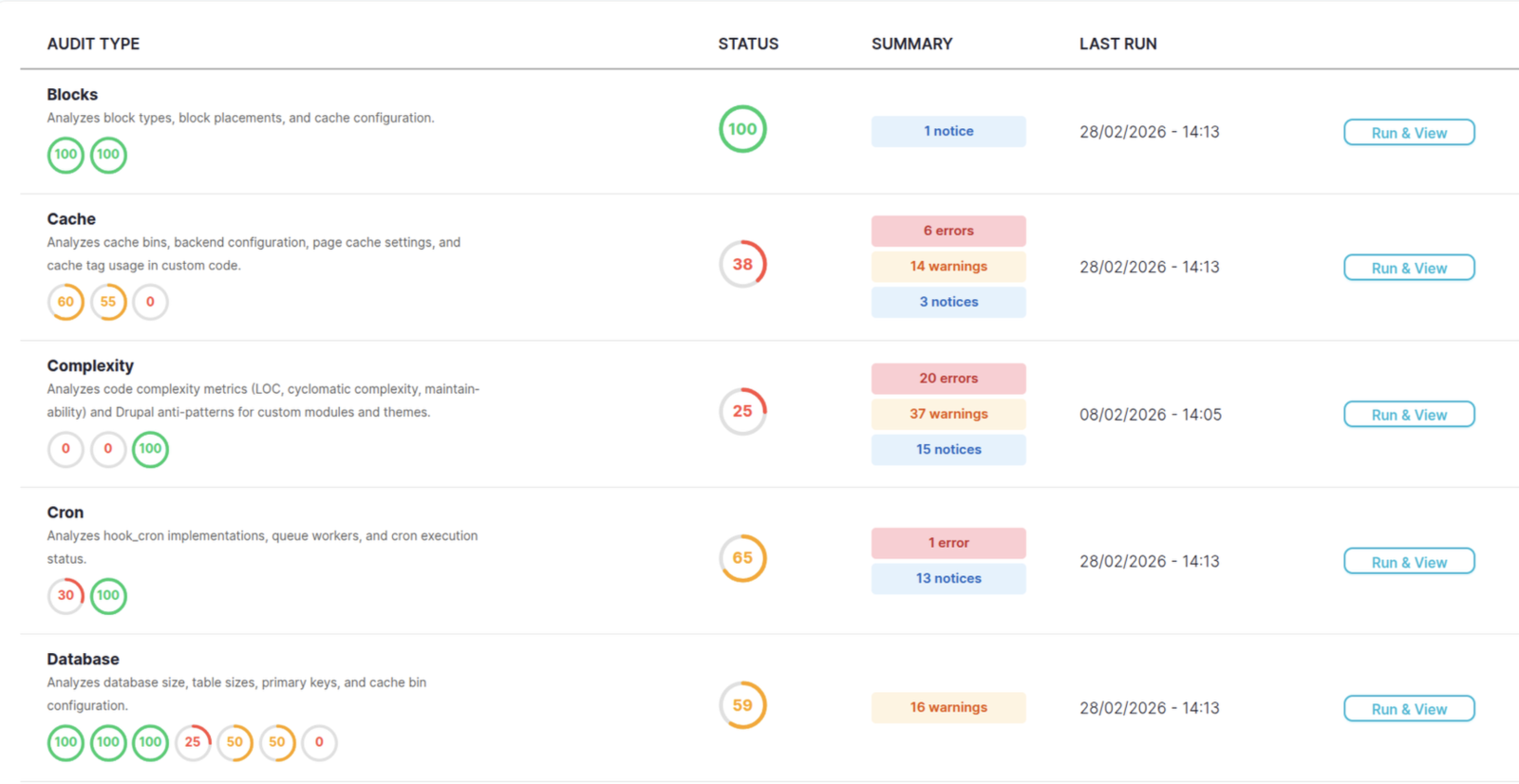Viewport: 1519px width, 784px height.
Task: Click the Cron '13 notices' badge
Action: (x=948, y=578)
